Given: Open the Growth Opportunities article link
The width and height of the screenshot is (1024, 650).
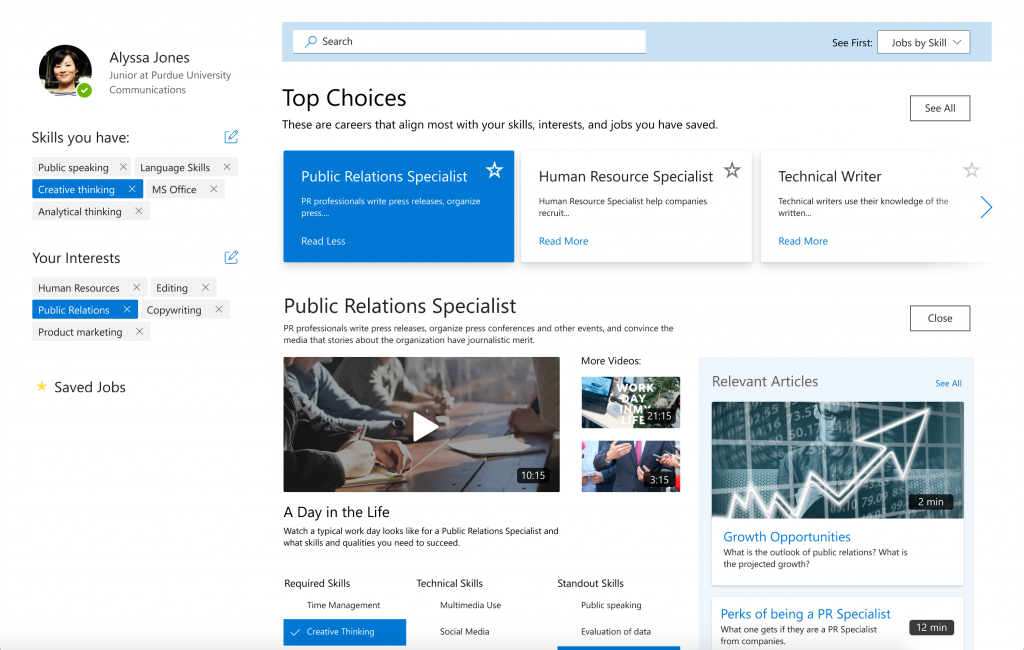Looking at the screenshot, I should tap(786, 537).
